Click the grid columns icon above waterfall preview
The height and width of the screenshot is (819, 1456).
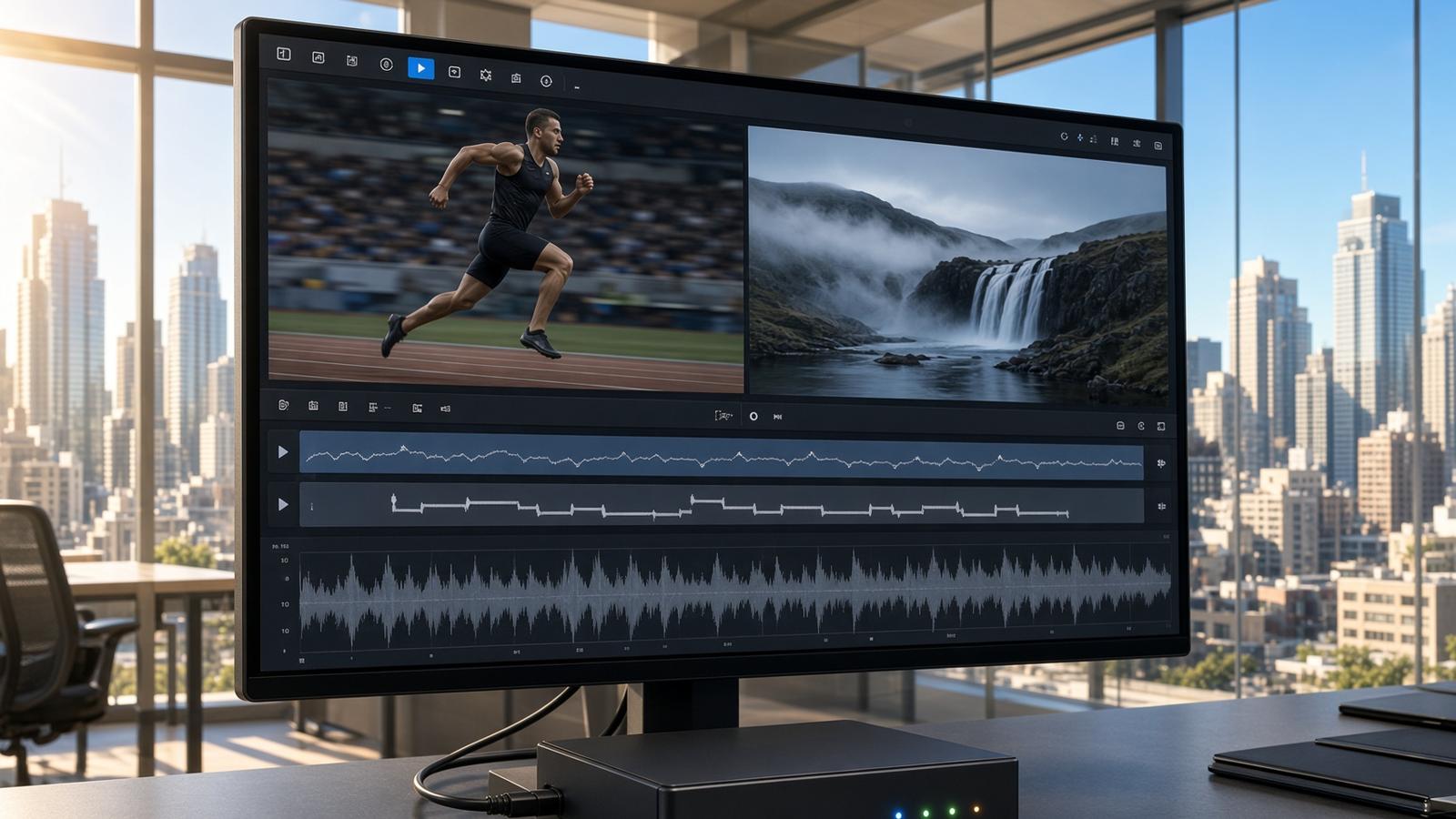1115,141
